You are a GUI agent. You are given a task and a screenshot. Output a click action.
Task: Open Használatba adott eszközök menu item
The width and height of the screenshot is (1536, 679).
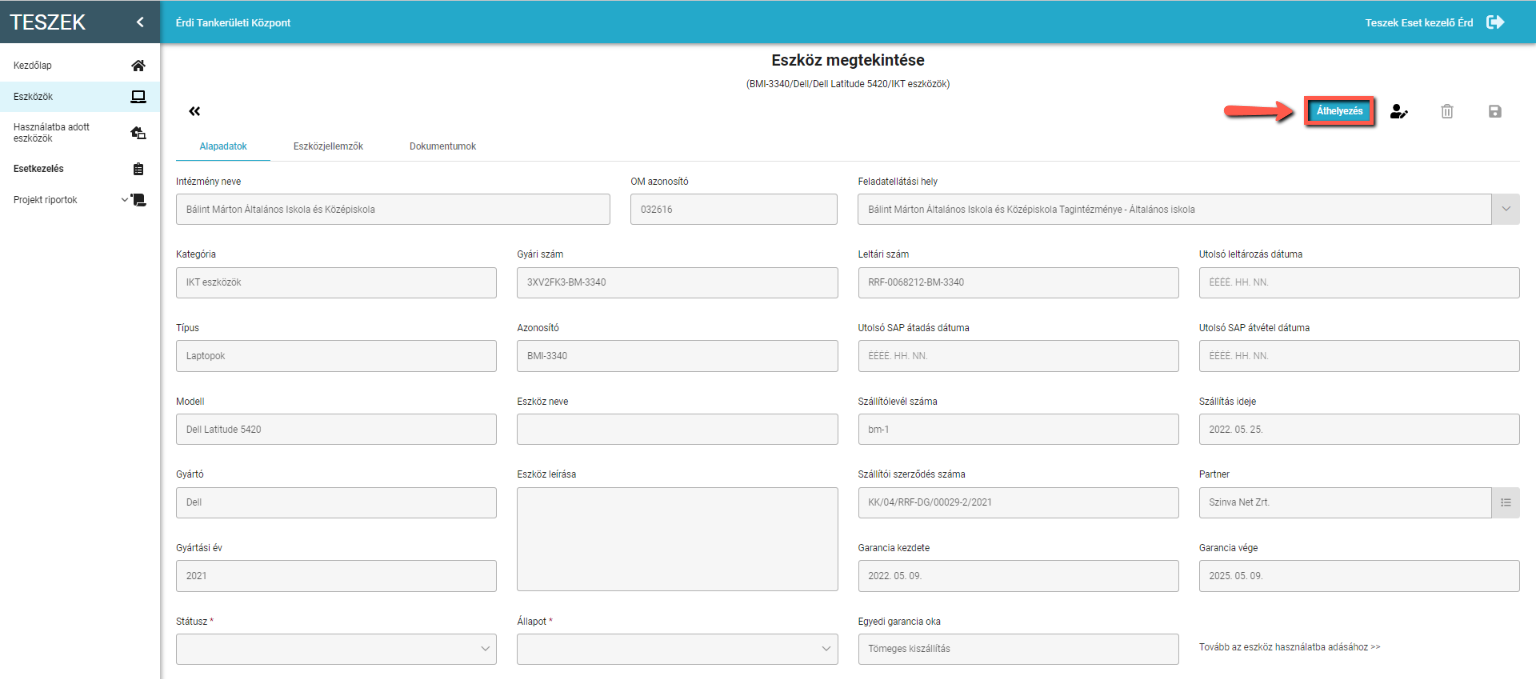click(80, 133)
